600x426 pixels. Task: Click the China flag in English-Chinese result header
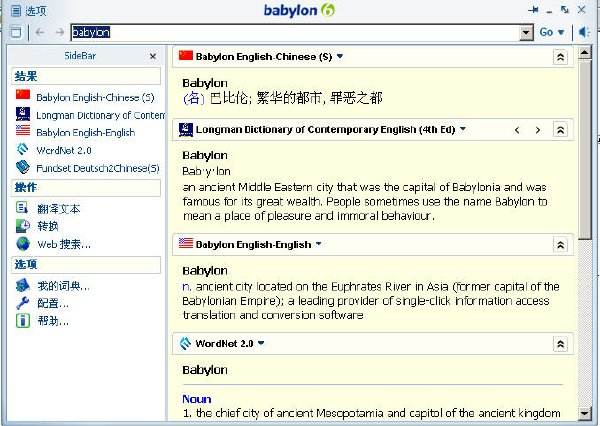[186, 55]
